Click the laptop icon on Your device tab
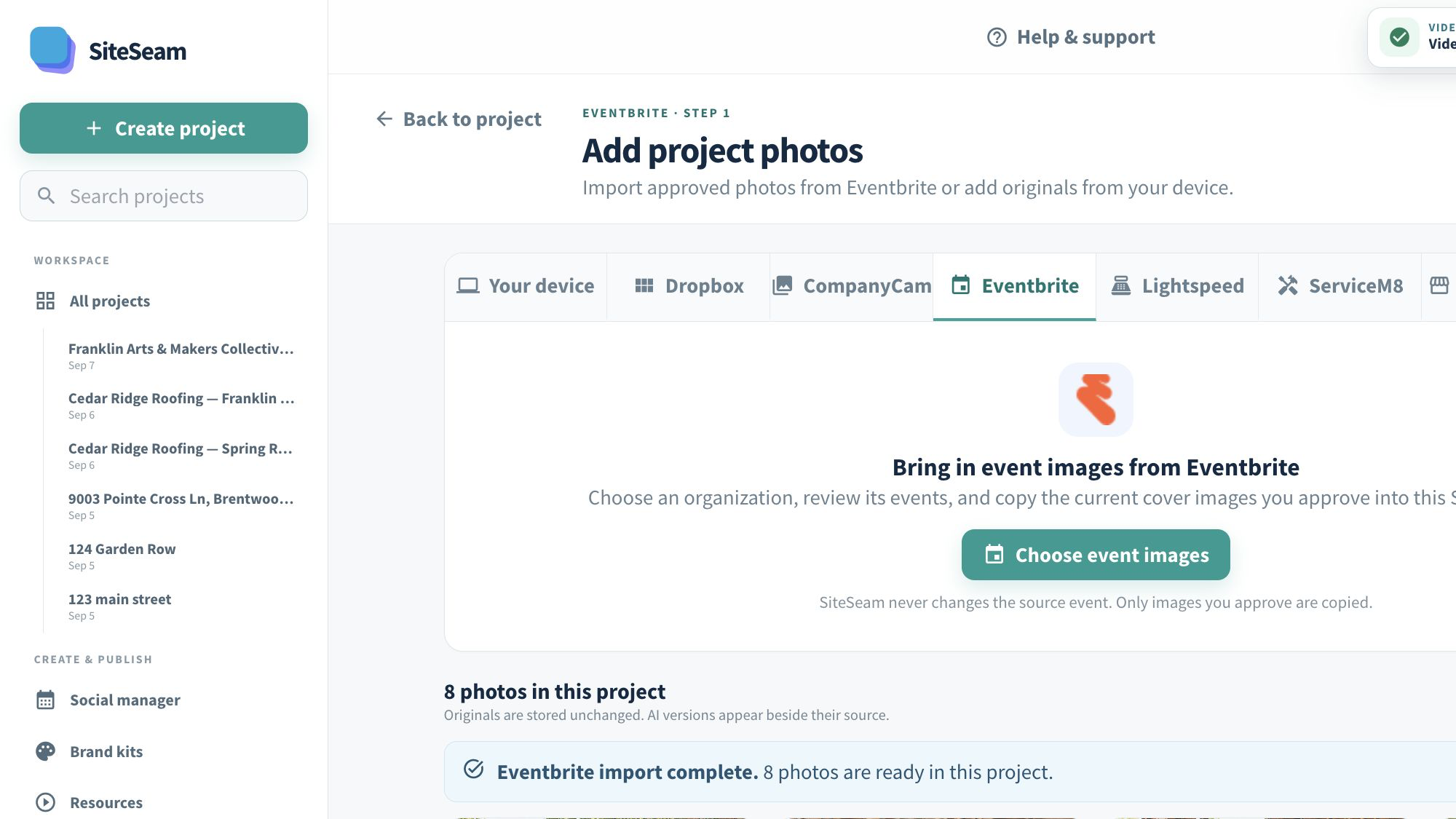1456x819 pixels. 467,285
